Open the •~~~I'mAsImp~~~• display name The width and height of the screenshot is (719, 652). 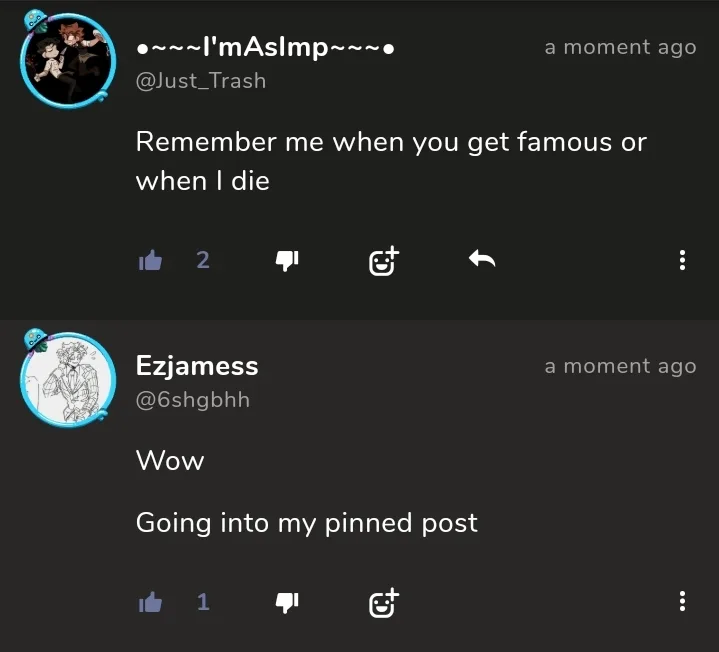pos(265,49)
